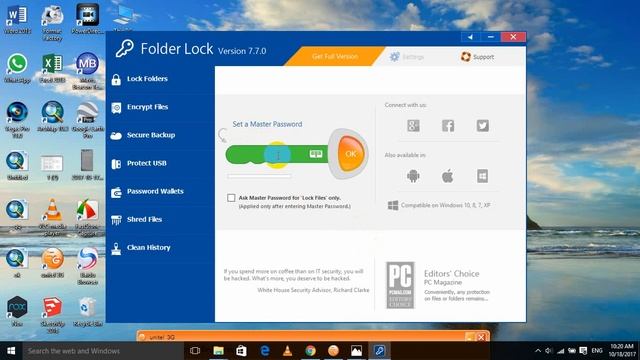
Task: Click the Google Plus icon
Action: [413, 125]
